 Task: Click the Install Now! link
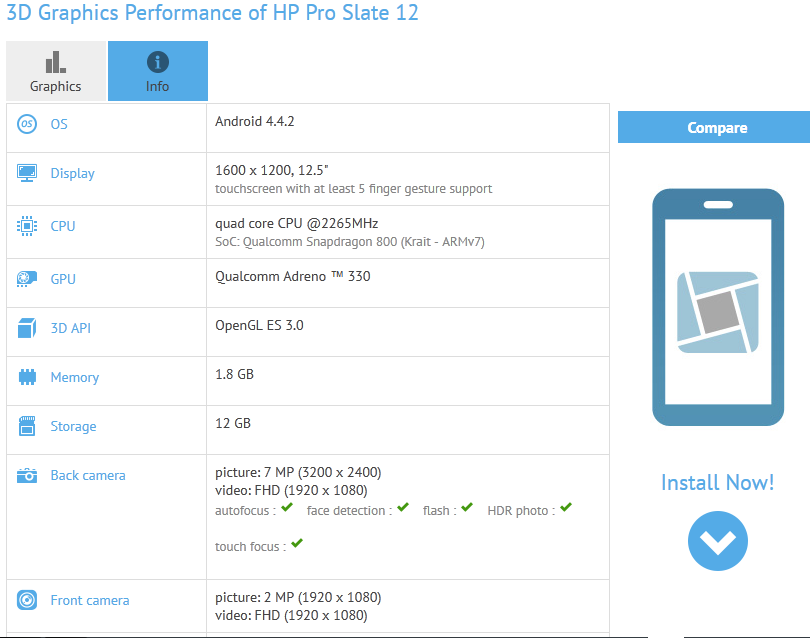point(718,483)
